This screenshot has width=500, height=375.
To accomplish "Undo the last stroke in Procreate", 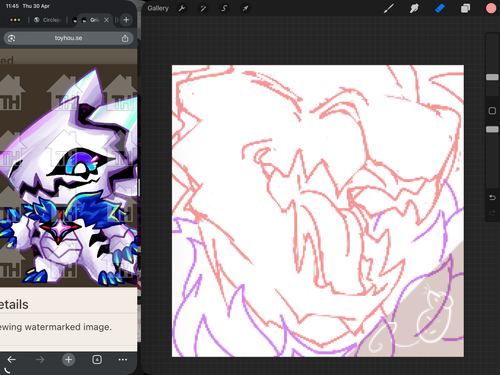I will (x=492, y=198).
